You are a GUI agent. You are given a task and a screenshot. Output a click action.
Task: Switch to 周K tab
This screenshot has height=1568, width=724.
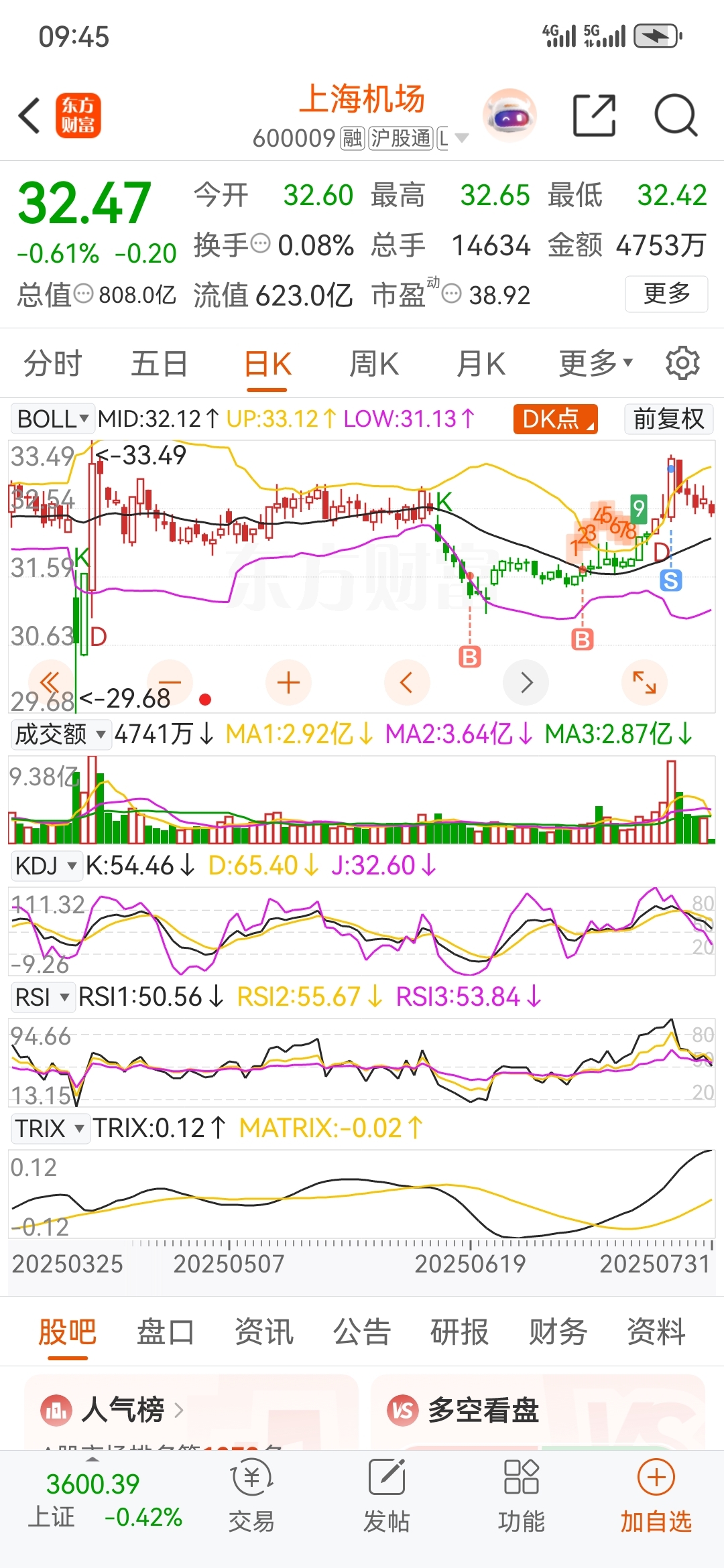coord(374,365)
